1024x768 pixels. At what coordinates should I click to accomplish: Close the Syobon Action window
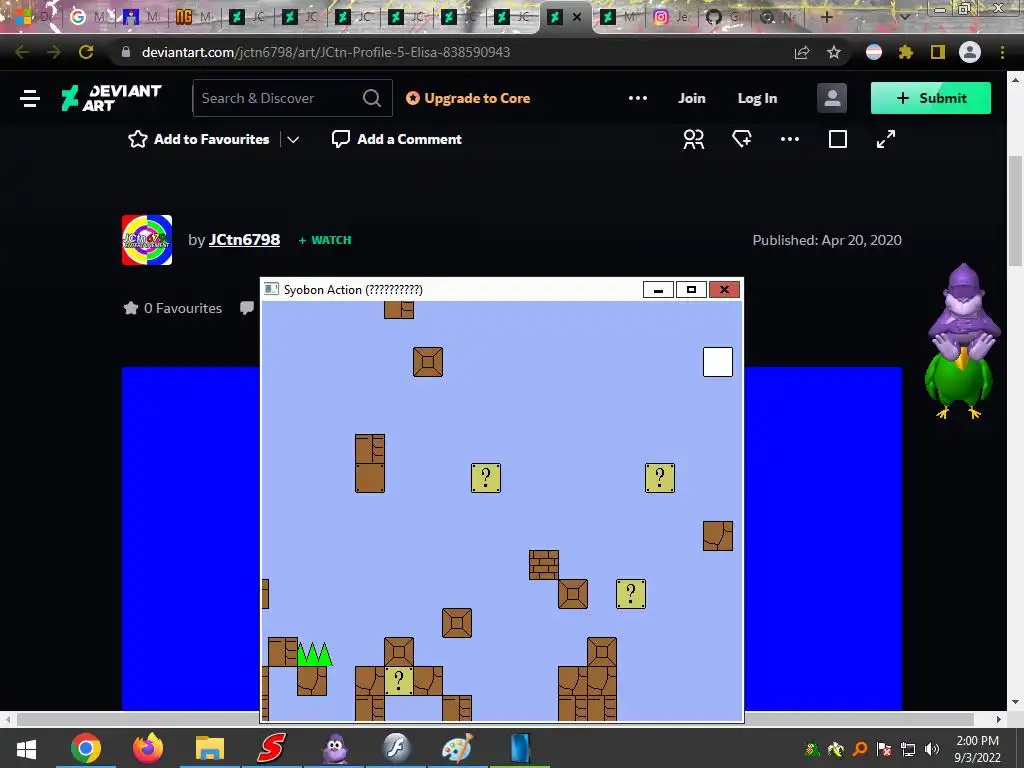click(724, 289)
